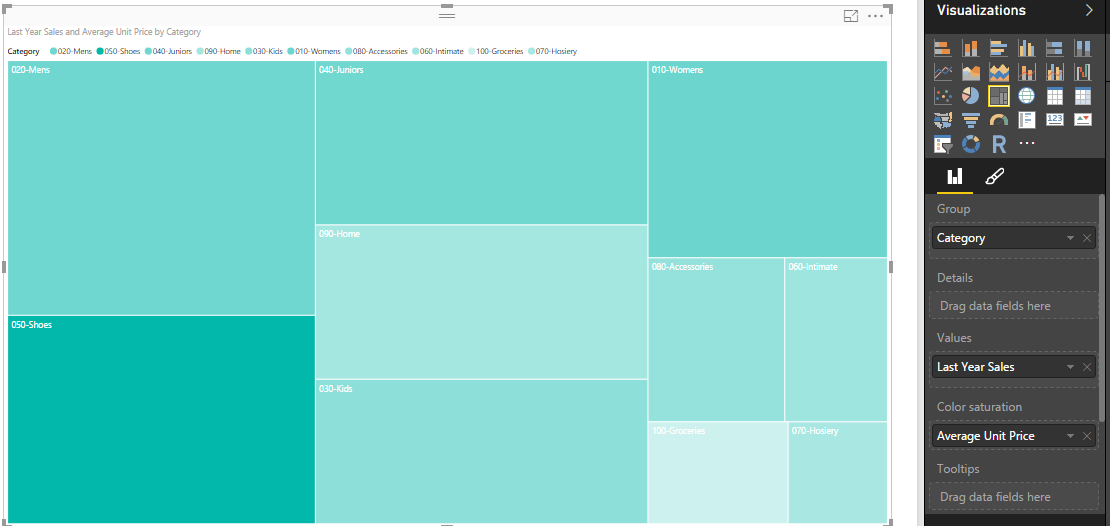Viewport: 1110px width, 526px height.
Task: Select the Map globe visualization
Action: click(1026, 96)
